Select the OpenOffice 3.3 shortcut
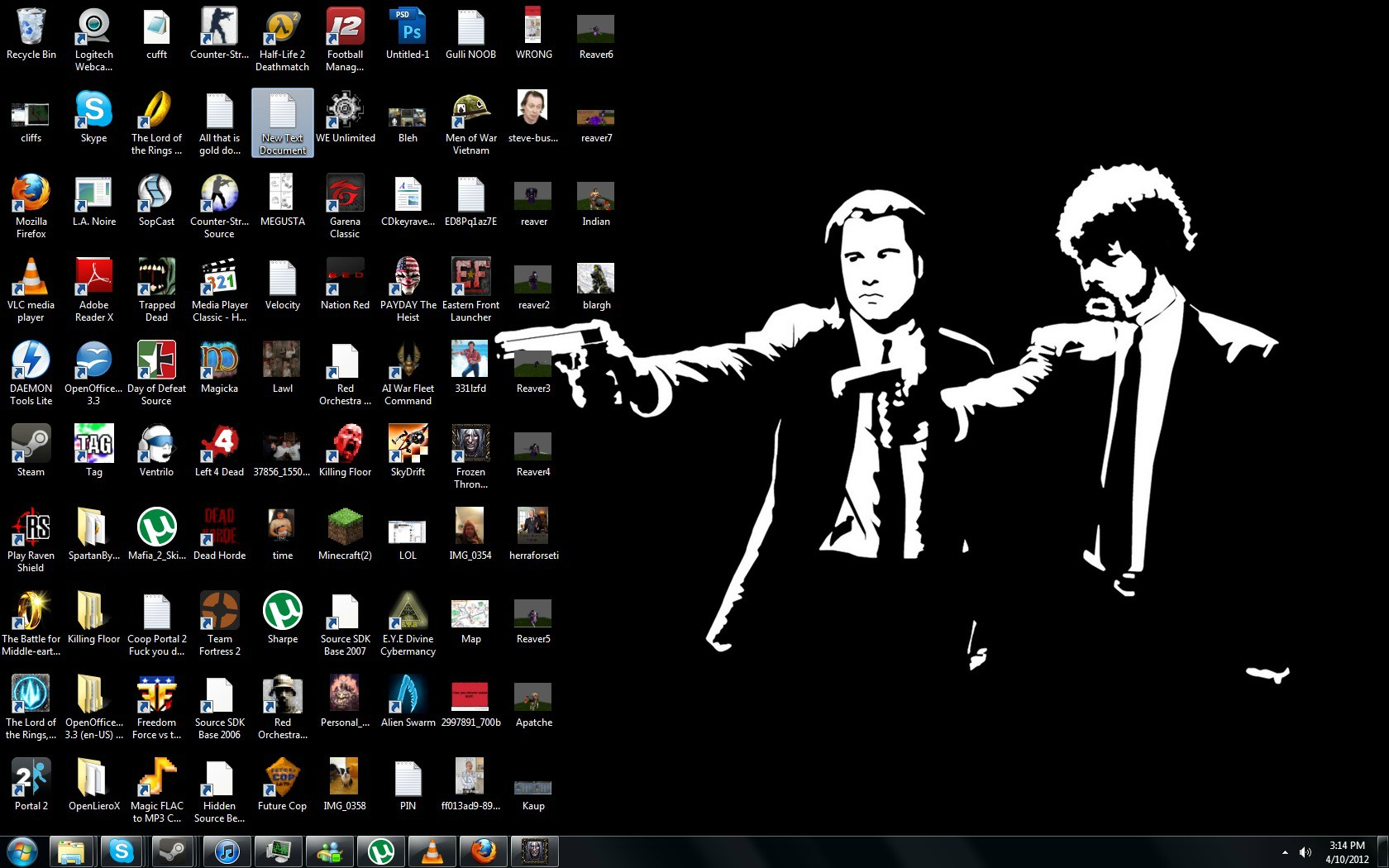Viewport: 1389px width, 868px height. tap(93, 374)
